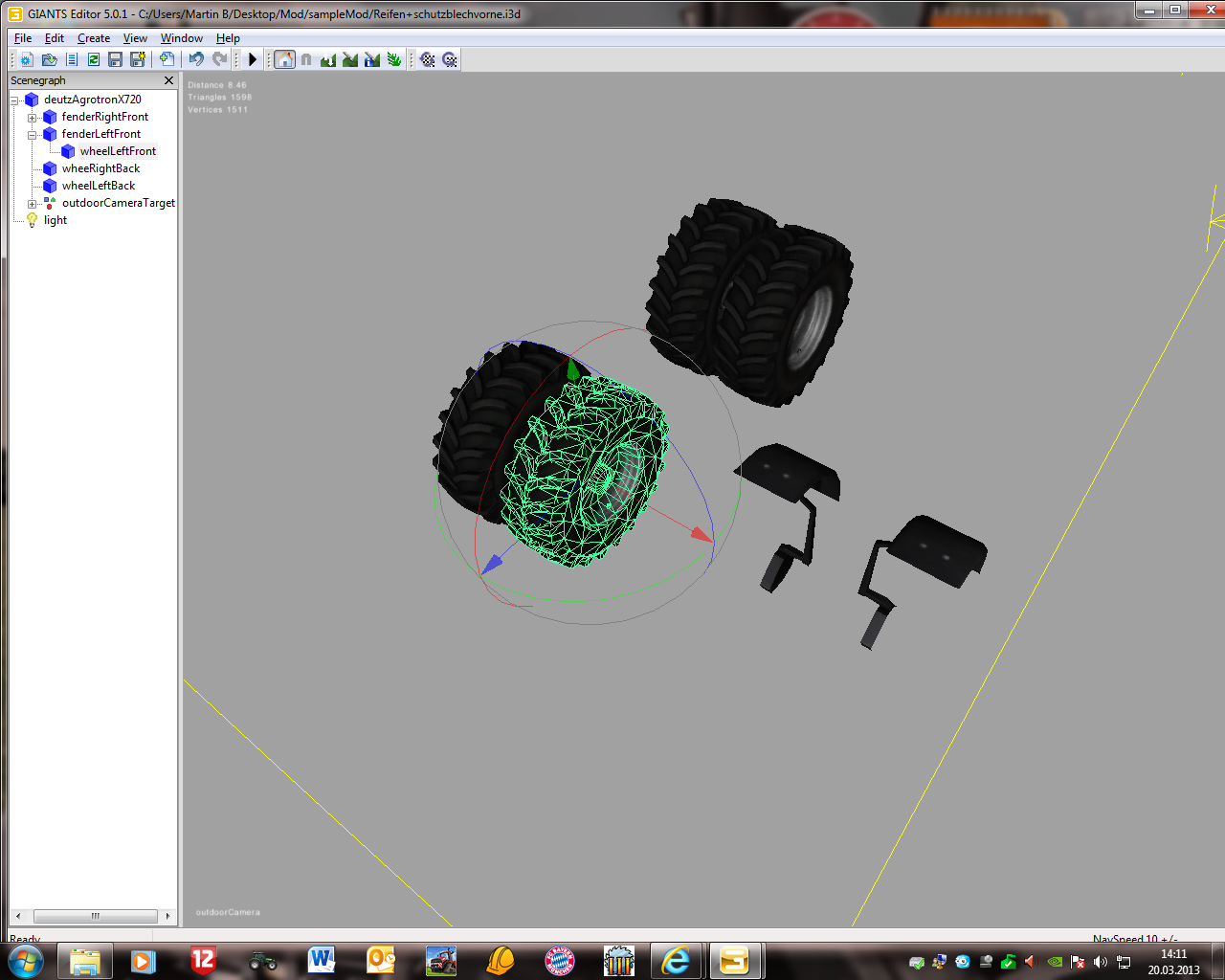Click the house navigation toolbar icon

tap(284, 59)
